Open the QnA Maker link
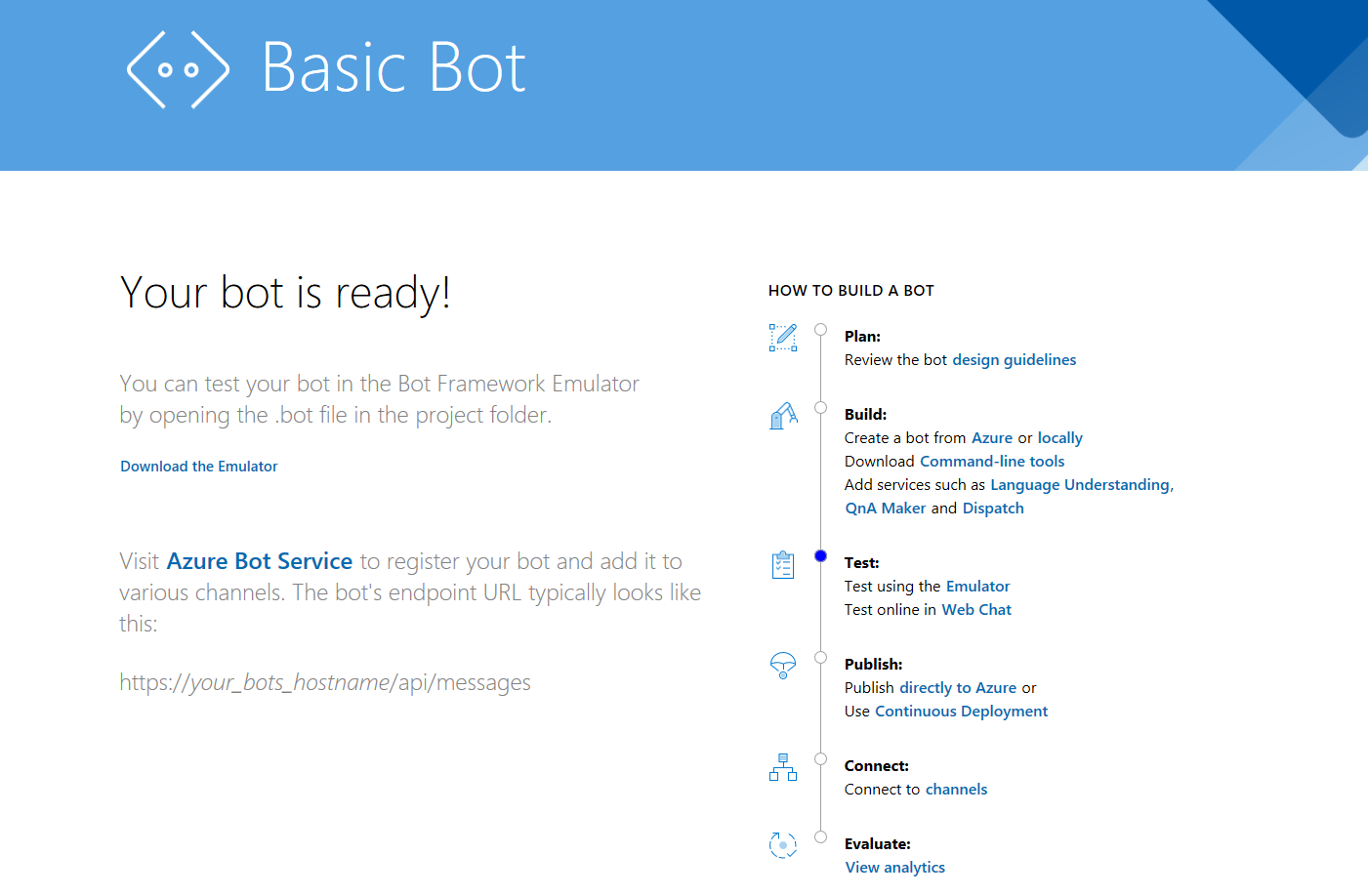The image size is (1368, 896). tap(886, 509)
